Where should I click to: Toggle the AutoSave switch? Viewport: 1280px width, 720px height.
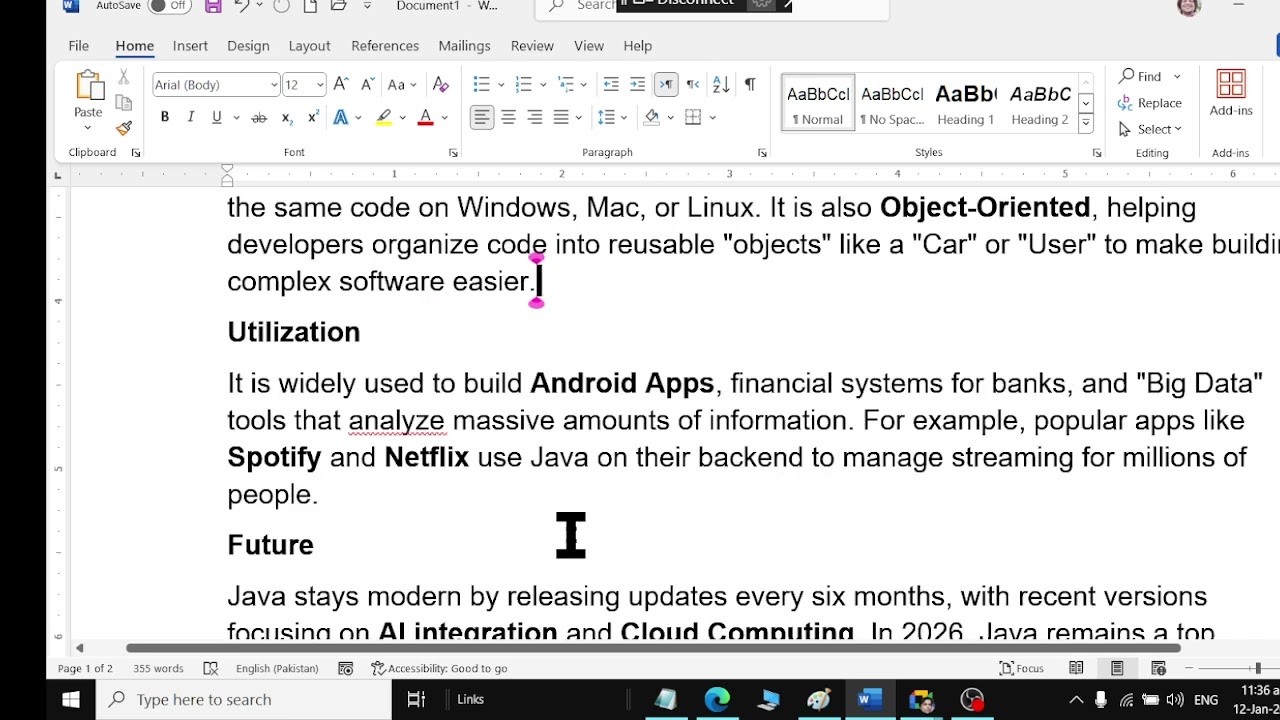[170, 6]
